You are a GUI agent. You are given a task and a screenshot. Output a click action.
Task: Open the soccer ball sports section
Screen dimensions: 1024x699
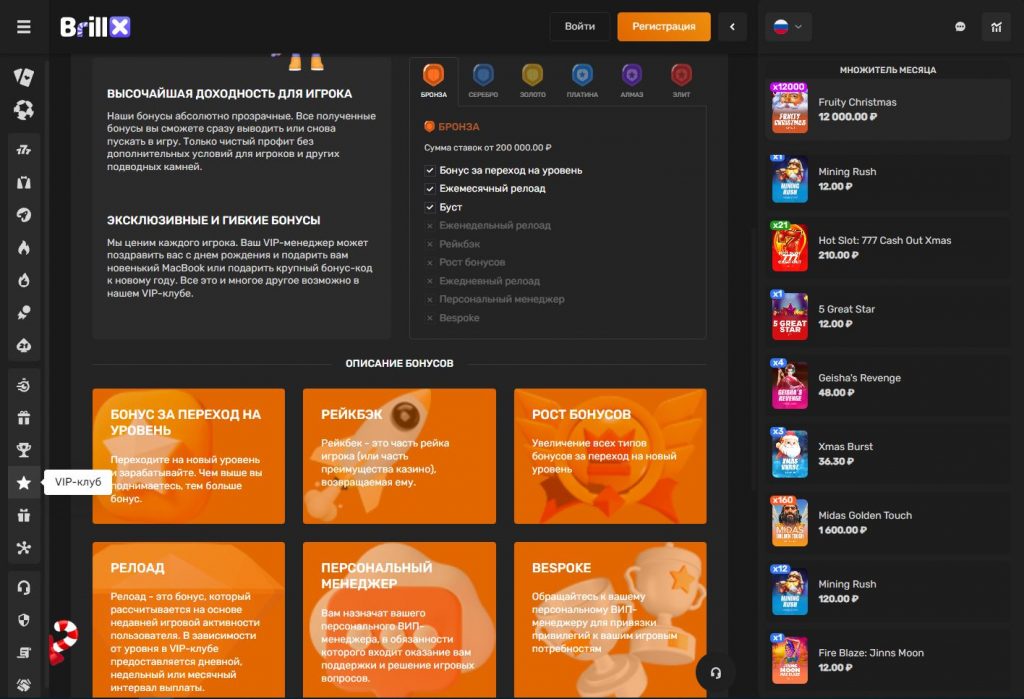(x=24, y=110)
